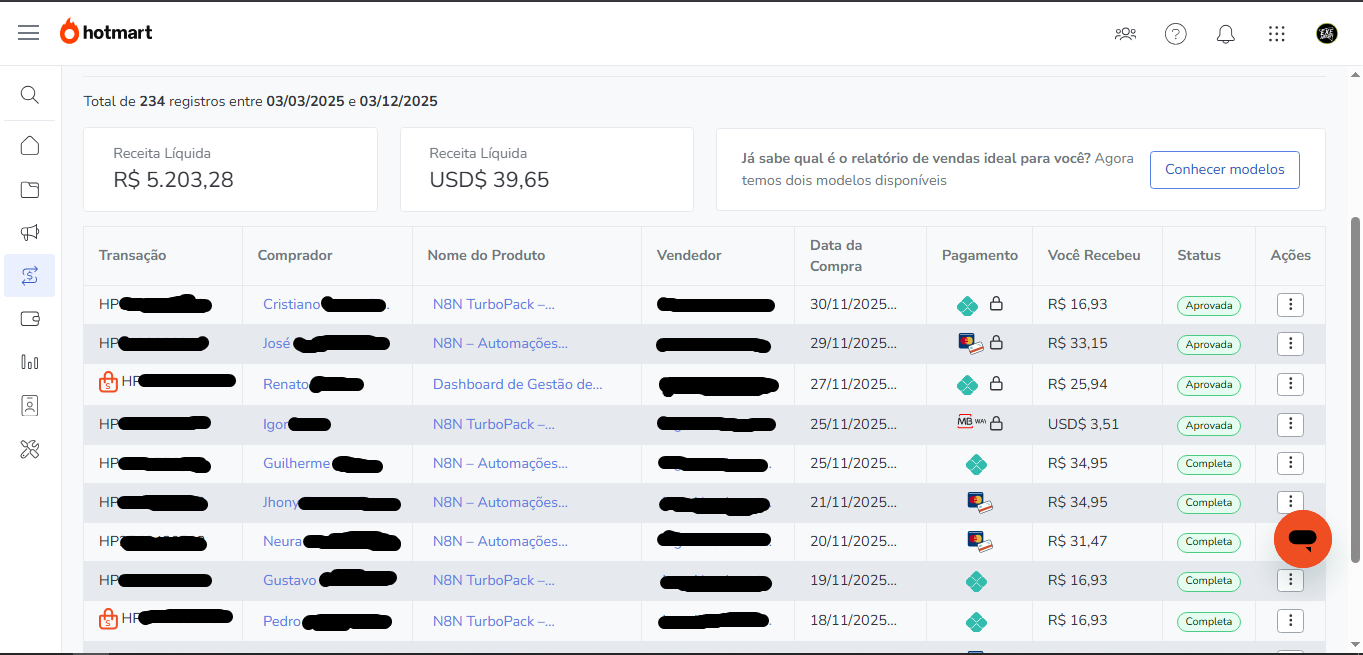
Task: Open the sidebar wallet icon
Action: click(x=30, y=319)
